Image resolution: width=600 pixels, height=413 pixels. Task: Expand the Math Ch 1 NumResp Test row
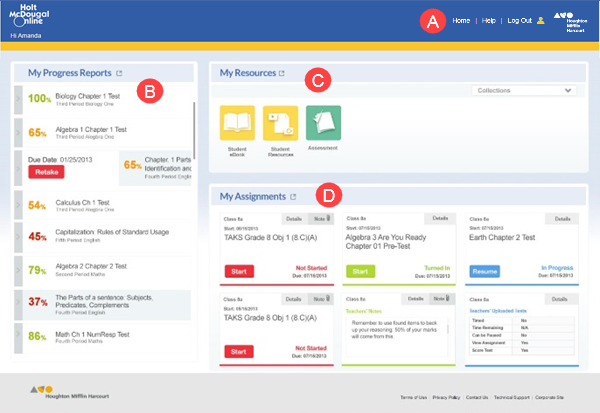click(18, 338)
